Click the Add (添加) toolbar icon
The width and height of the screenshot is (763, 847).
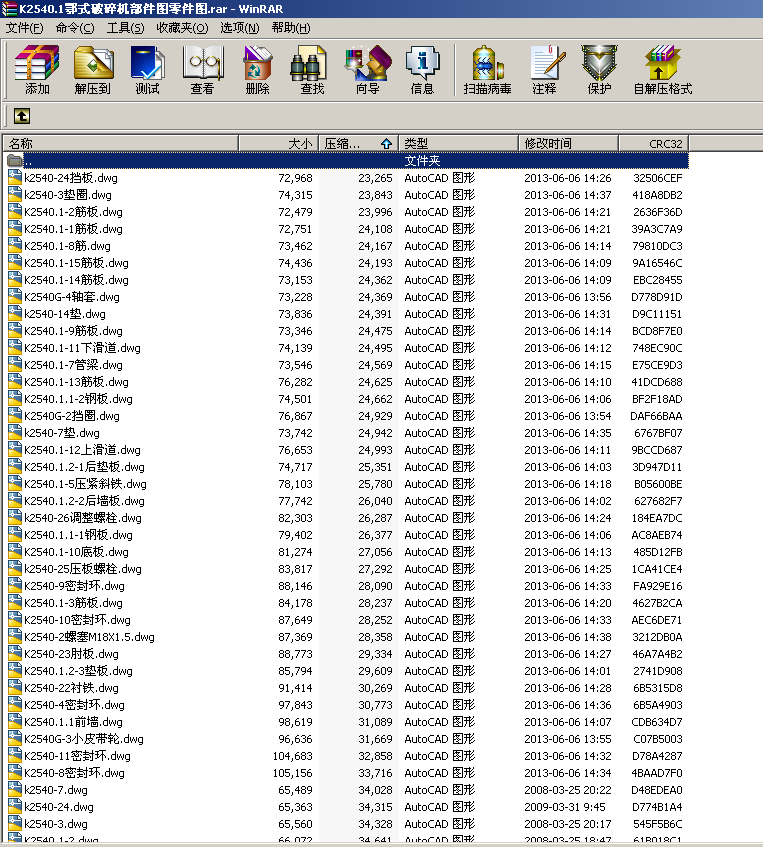37,69
